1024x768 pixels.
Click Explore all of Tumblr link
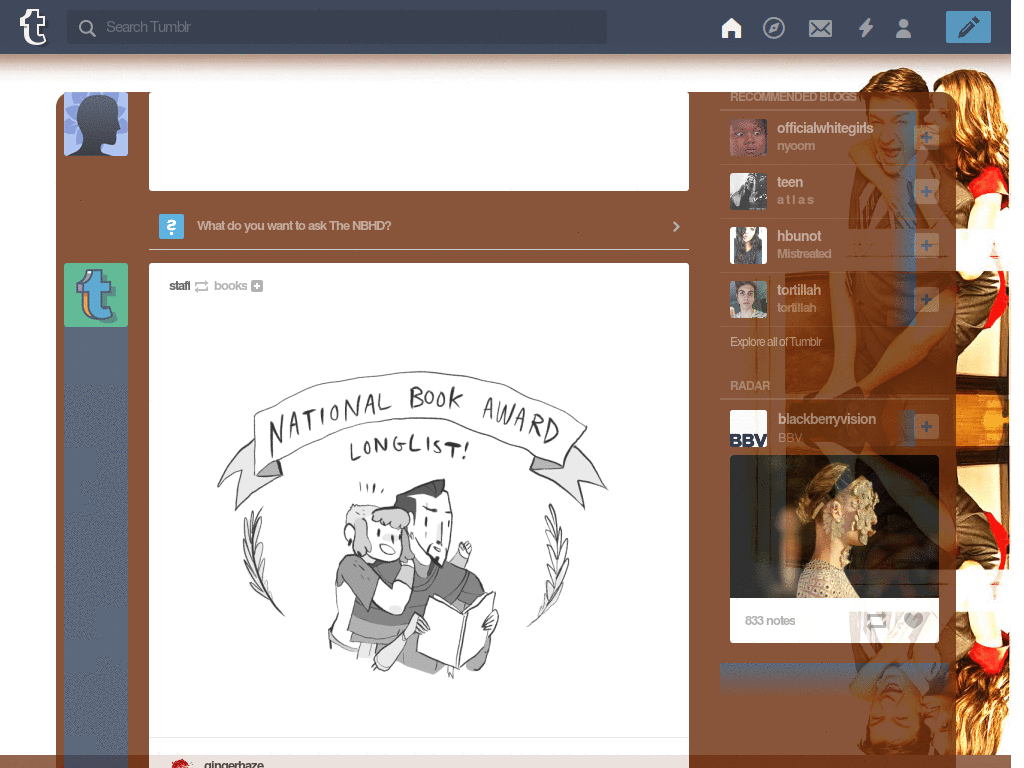click(776, 342)
